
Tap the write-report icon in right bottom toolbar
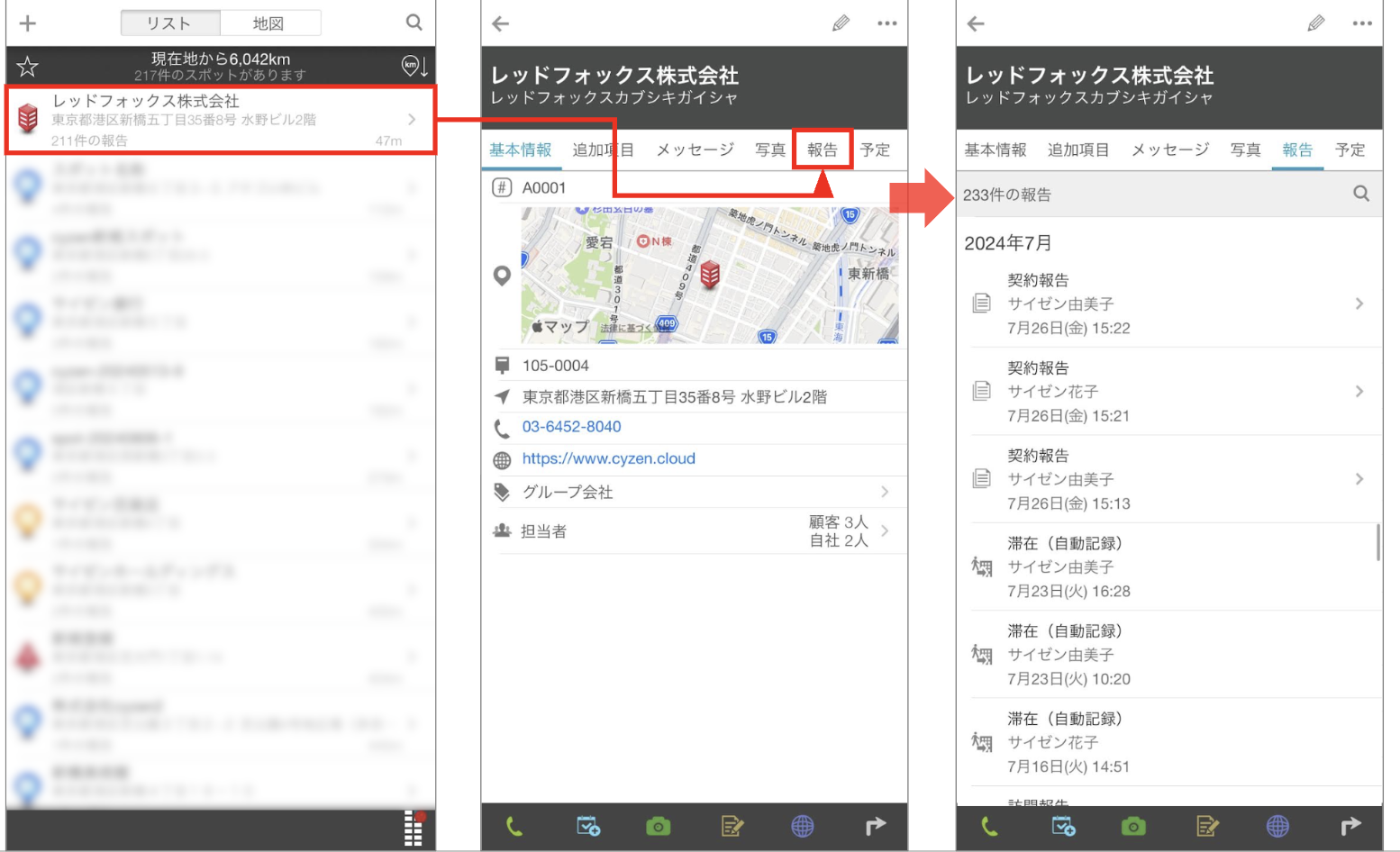pos(1207,826)
